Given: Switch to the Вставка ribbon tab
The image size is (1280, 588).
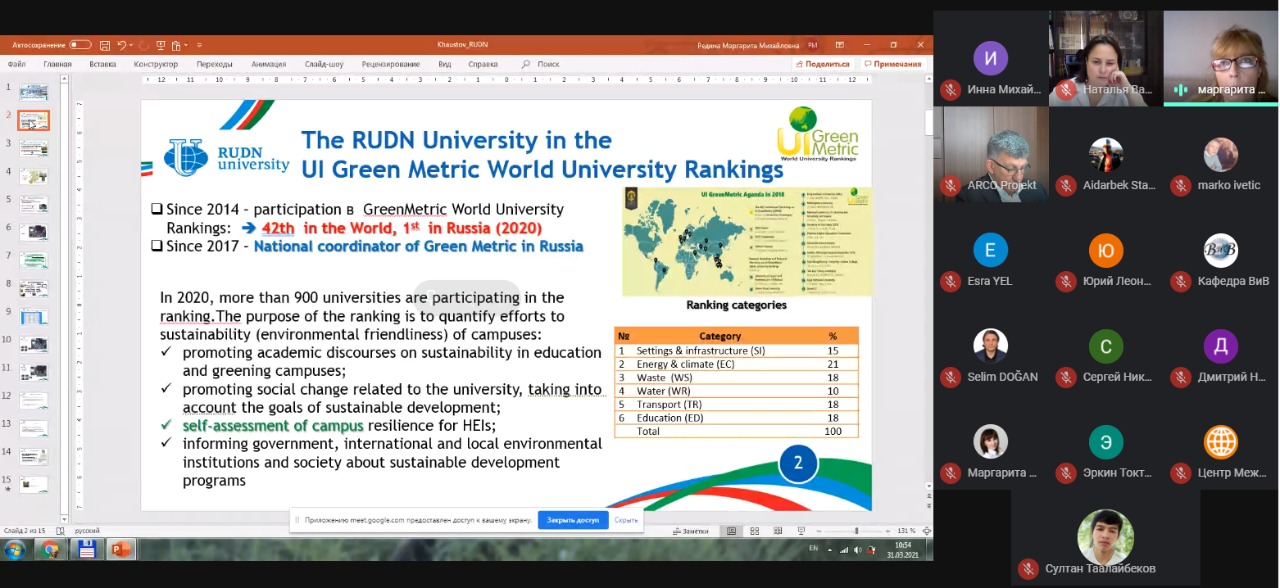Looking at the screenshot, I should [103, 64].
